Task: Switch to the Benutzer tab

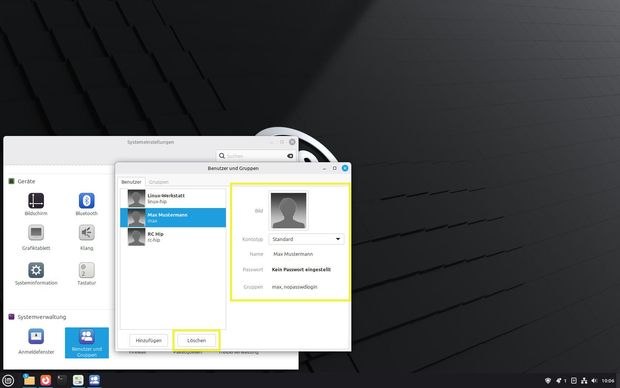Action: [x=131, y=182]
